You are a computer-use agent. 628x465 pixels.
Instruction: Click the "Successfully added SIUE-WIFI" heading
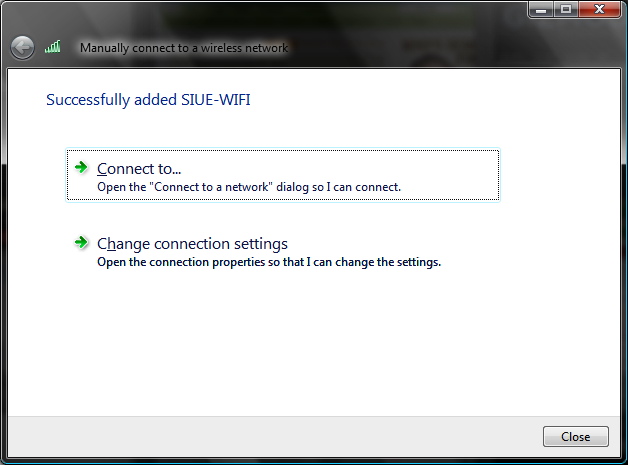point(155,100)
